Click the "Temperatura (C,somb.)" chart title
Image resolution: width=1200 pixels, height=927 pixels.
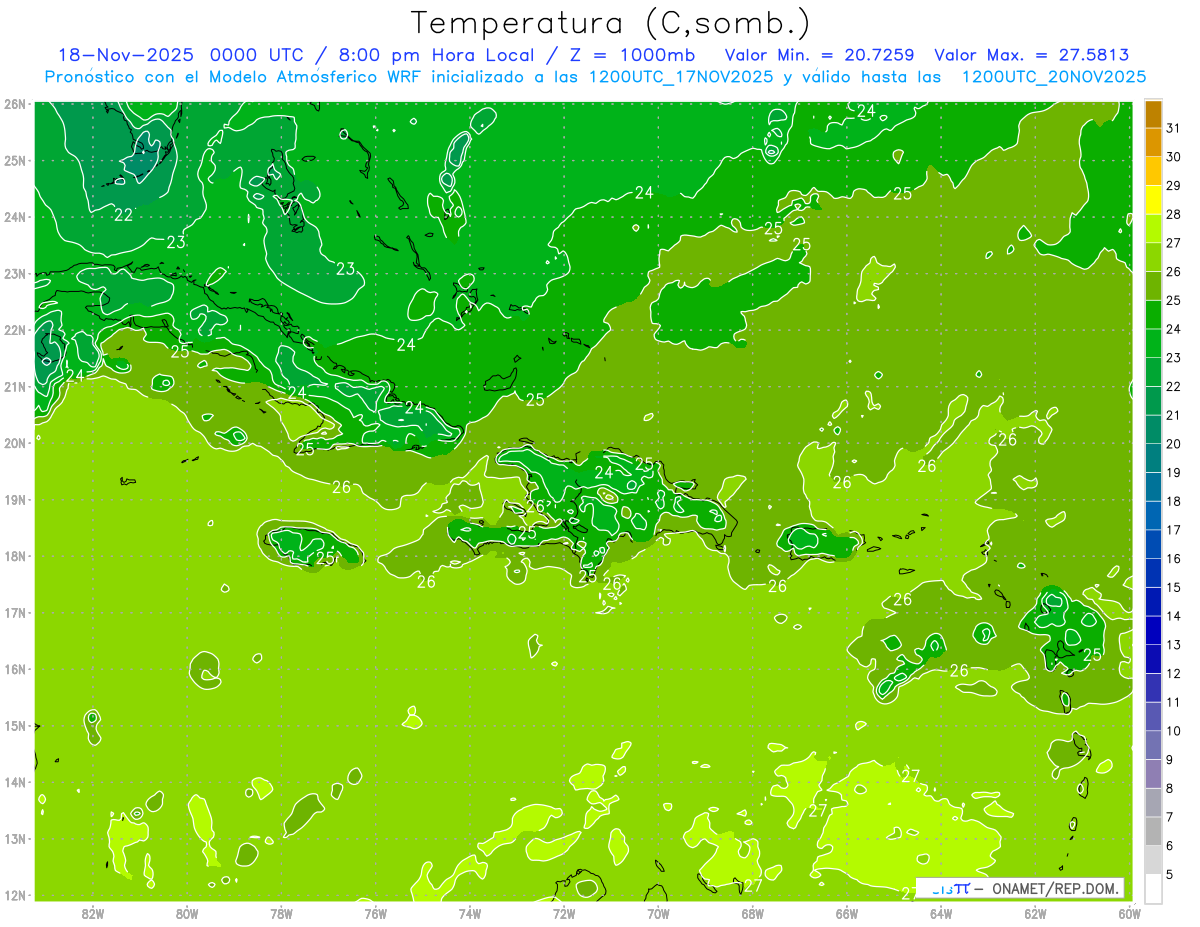tap(611, 23)
